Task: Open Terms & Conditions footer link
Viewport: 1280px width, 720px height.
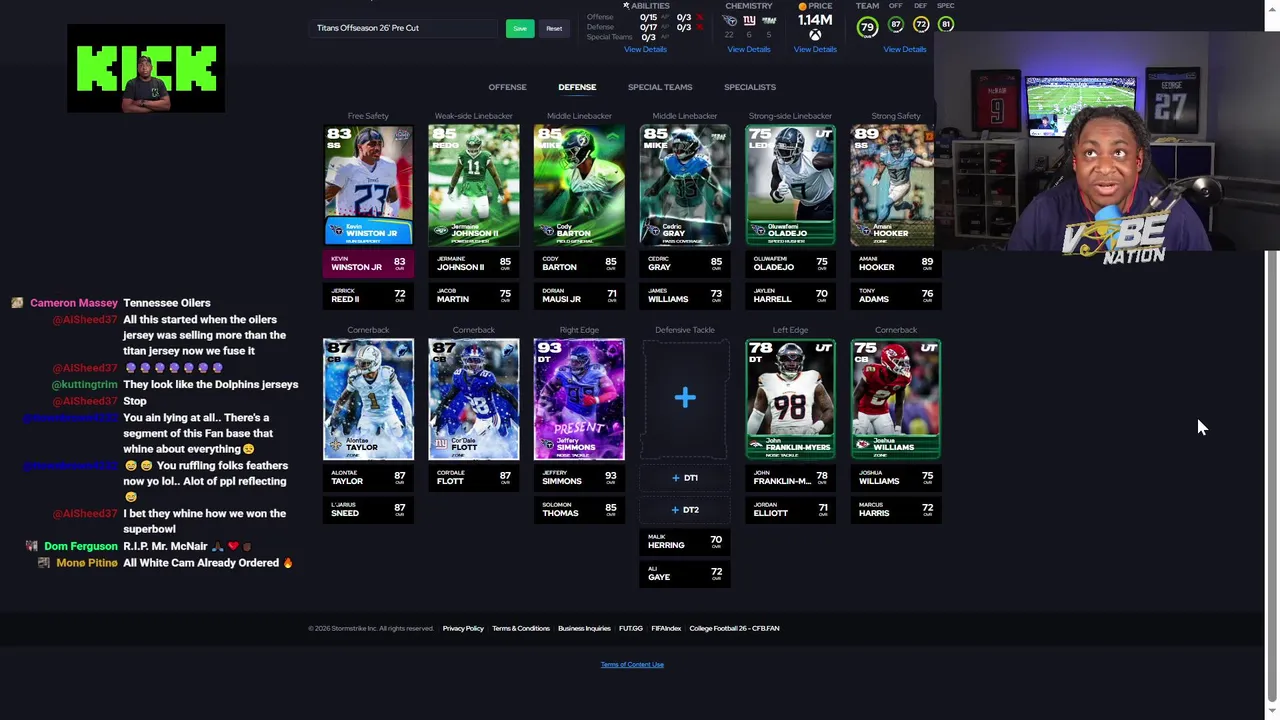Action: [521, 628]
